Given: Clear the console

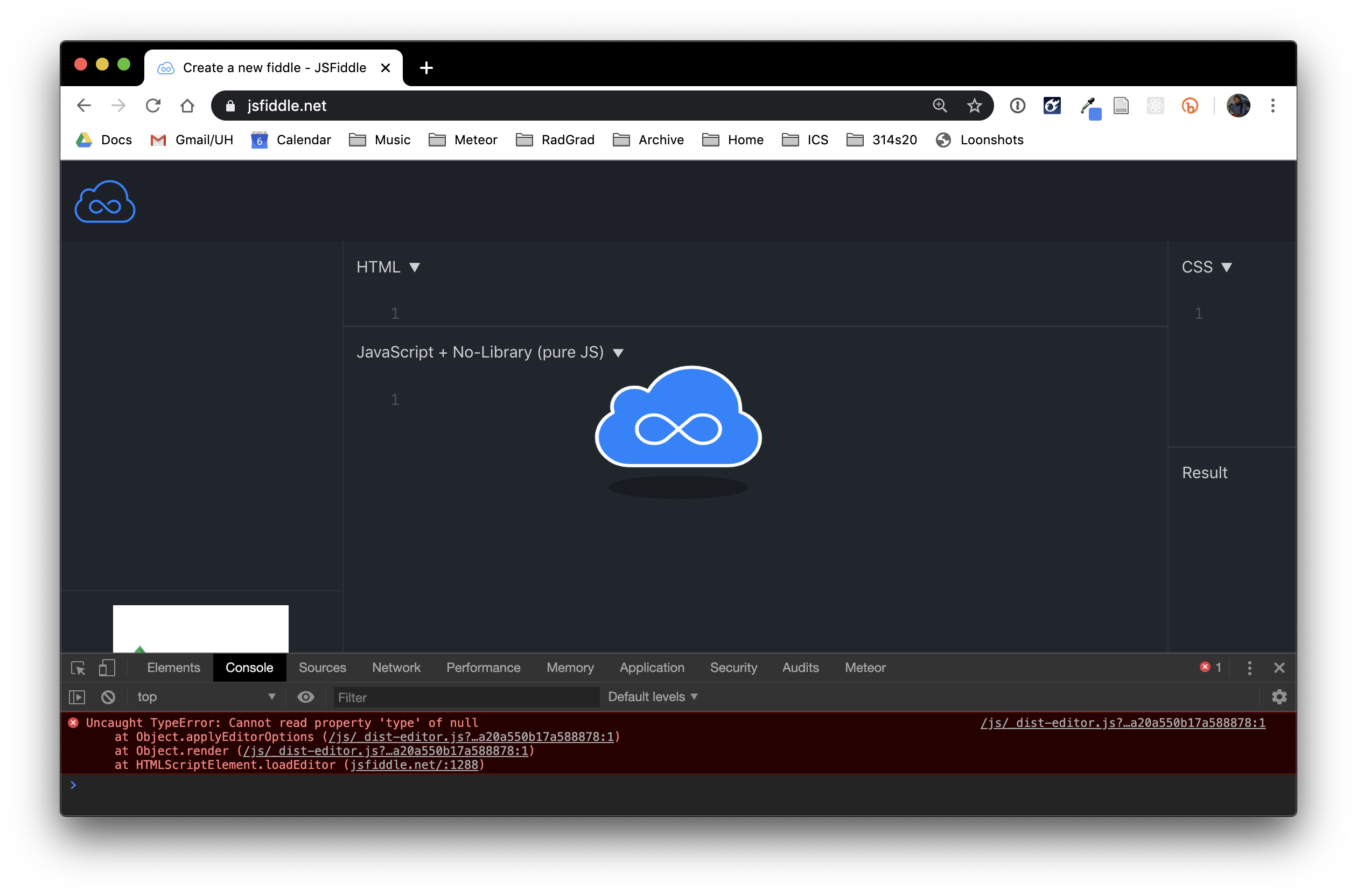Looking at the screenshot, I should coord(108,697).
